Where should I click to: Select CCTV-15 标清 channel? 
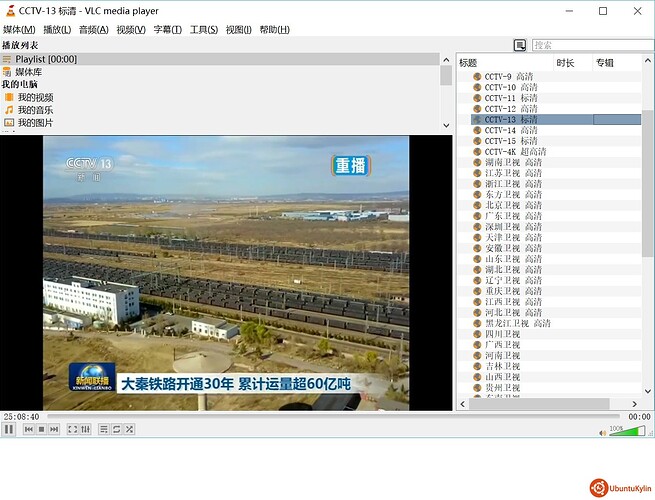pos(510,141)
